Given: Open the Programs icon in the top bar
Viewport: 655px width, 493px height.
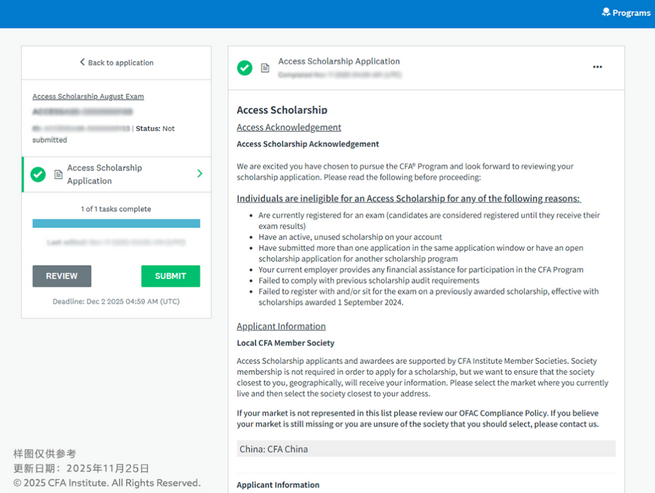Looking at the screenshot, I should 605,13.
